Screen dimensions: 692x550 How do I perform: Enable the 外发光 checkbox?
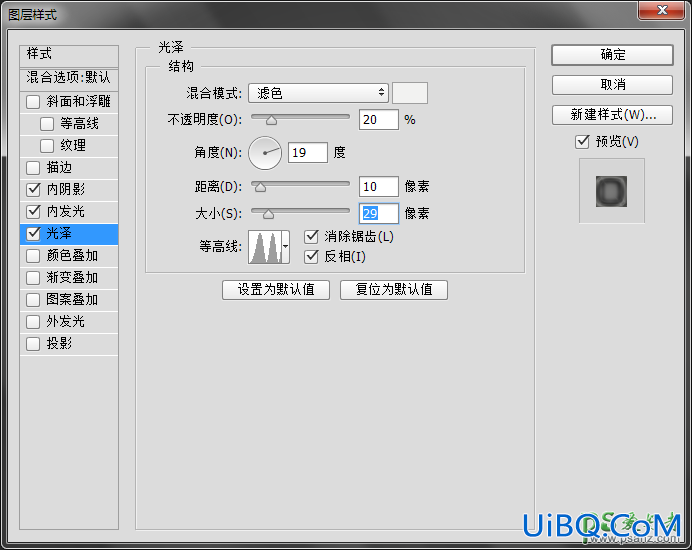point(33,322)
